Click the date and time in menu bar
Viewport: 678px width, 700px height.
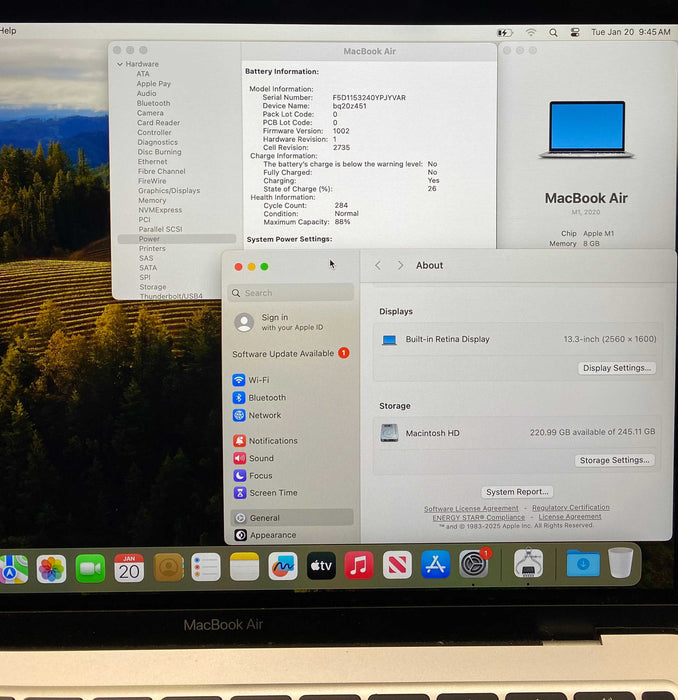tap(631, 32)
